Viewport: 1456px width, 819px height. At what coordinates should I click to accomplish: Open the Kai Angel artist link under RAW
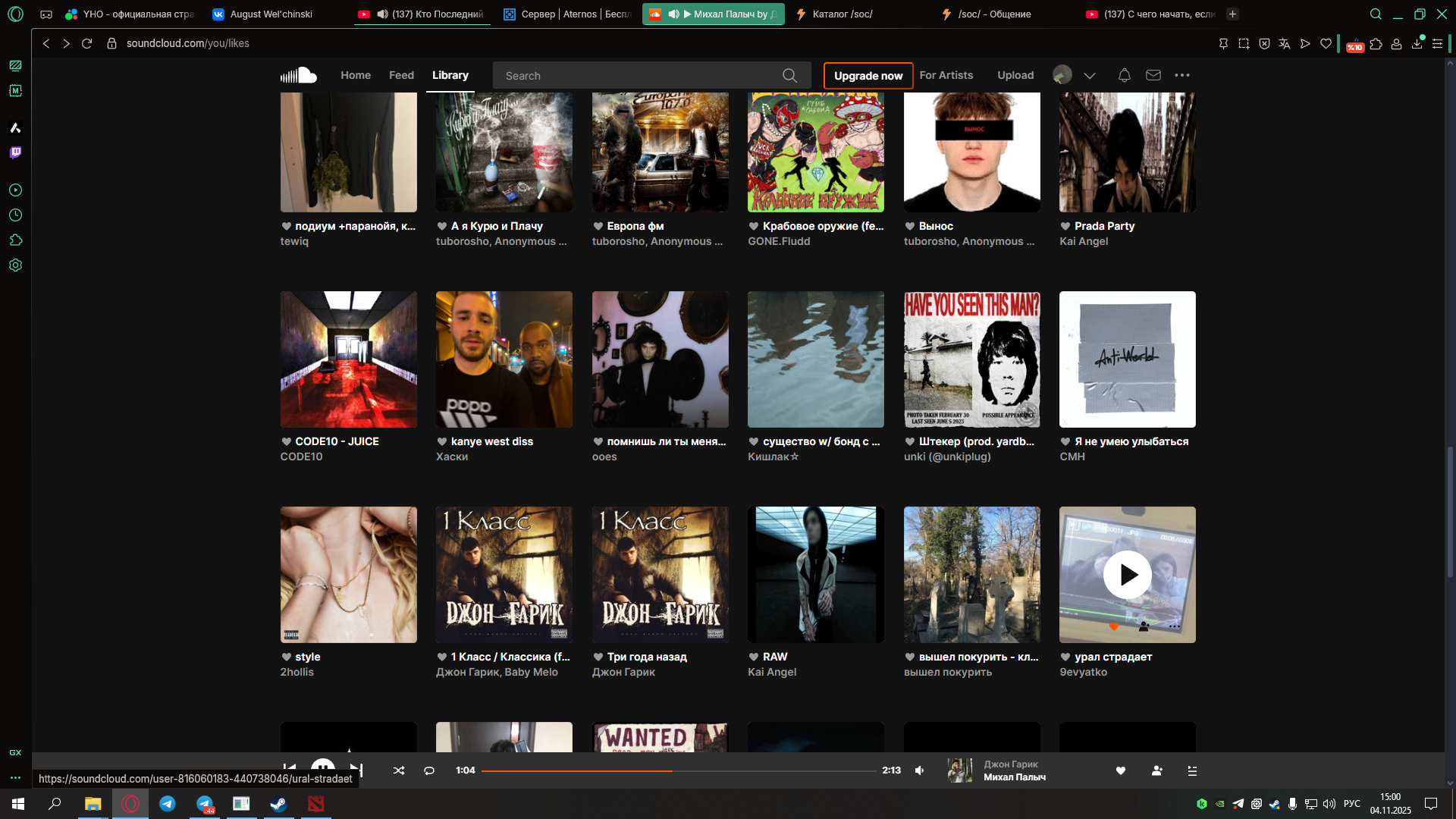[772, 672]
